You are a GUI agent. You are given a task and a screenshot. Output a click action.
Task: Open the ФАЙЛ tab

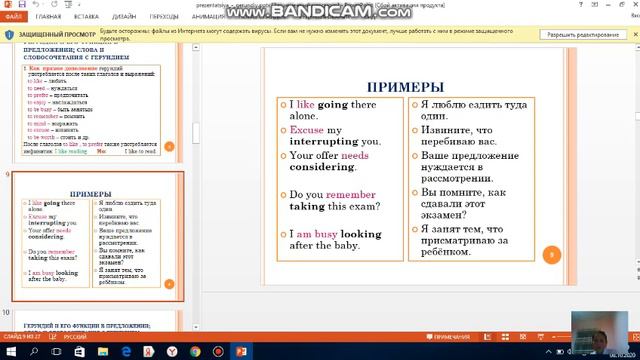[x=14, y=17]
